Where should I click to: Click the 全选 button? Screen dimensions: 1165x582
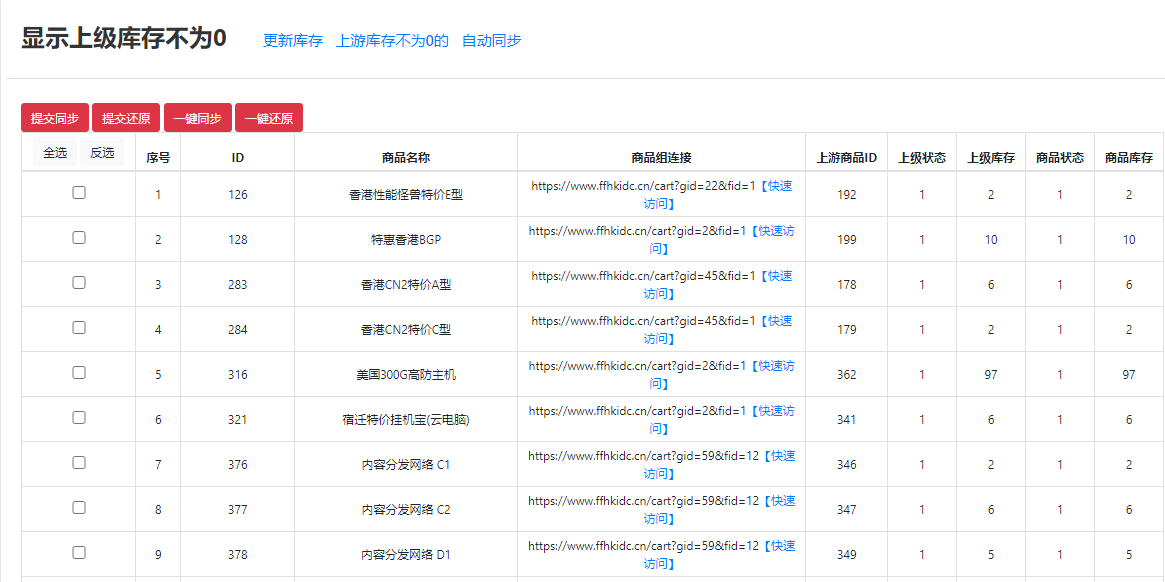pos(55,152)
